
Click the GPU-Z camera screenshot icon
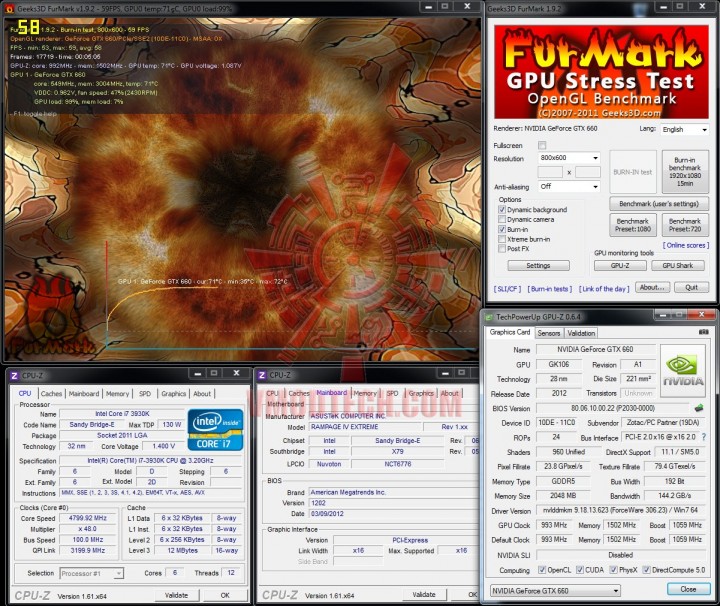(703, 331)
